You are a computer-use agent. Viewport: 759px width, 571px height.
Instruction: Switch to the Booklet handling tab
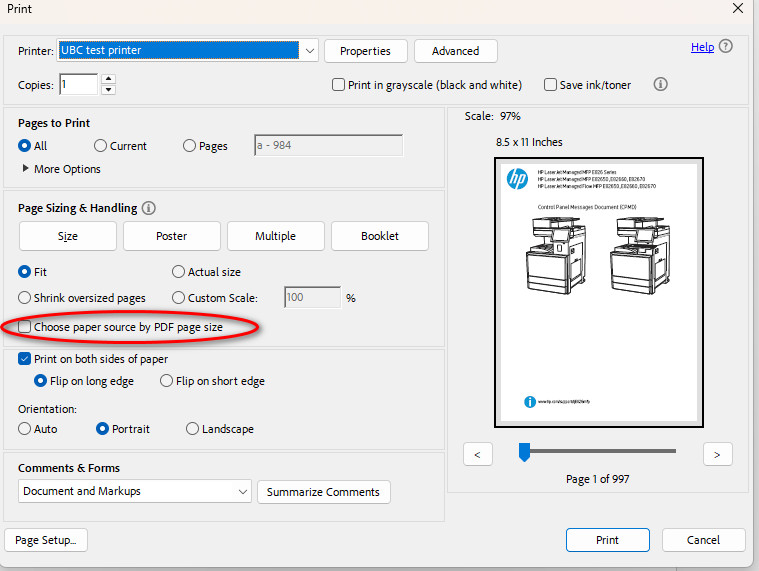coord(380,236)
